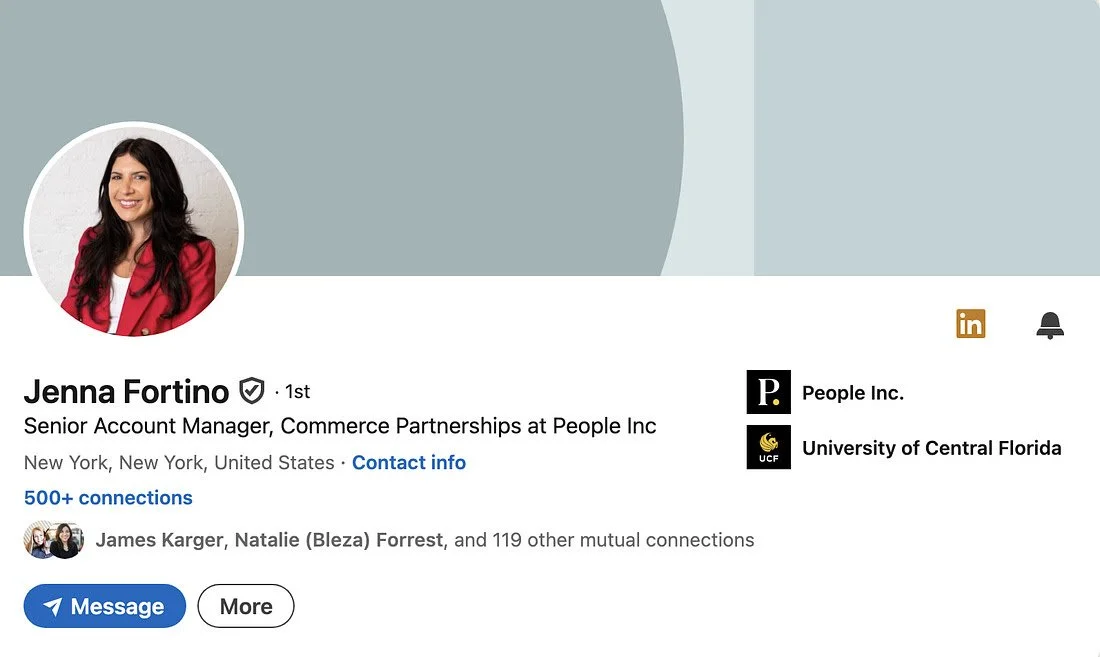Open the UCF logo icon
1100x657 pixels.
point(768,447)
